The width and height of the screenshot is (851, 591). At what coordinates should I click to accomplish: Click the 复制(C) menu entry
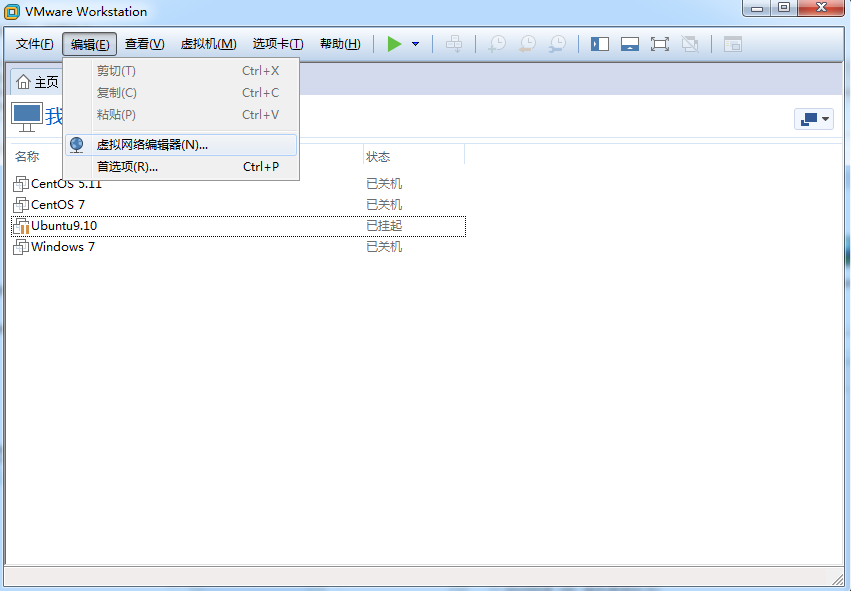click(181, 93)
